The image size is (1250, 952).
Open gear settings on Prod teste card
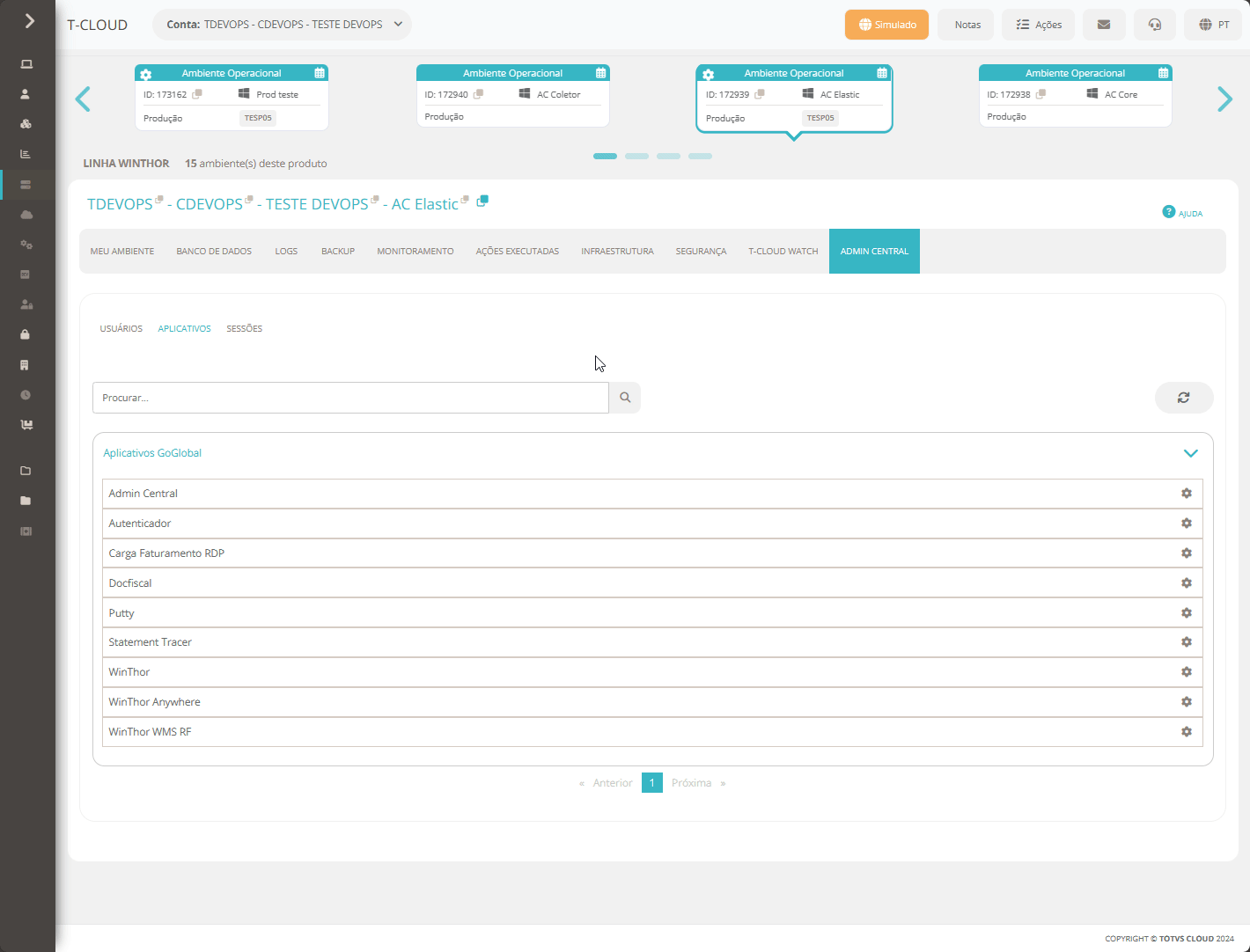pos(146,75)
